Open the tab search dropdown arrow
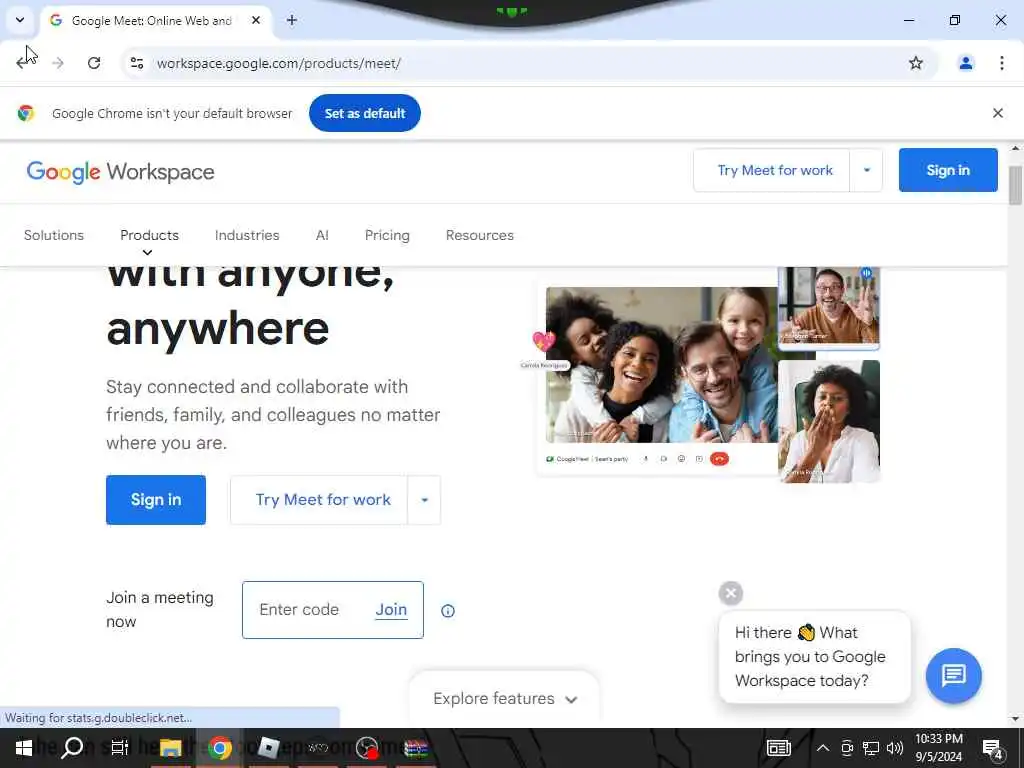 point(20,20)
